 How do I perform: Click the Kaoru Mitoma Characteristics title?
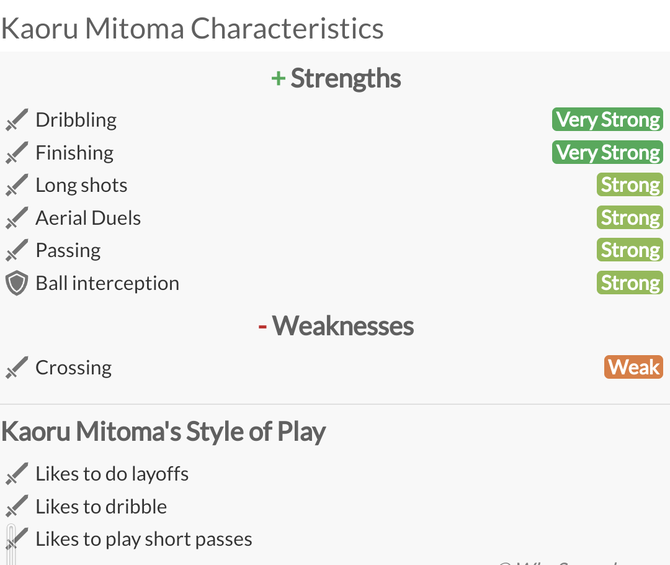pyautogui.click(x=192, y=28)
